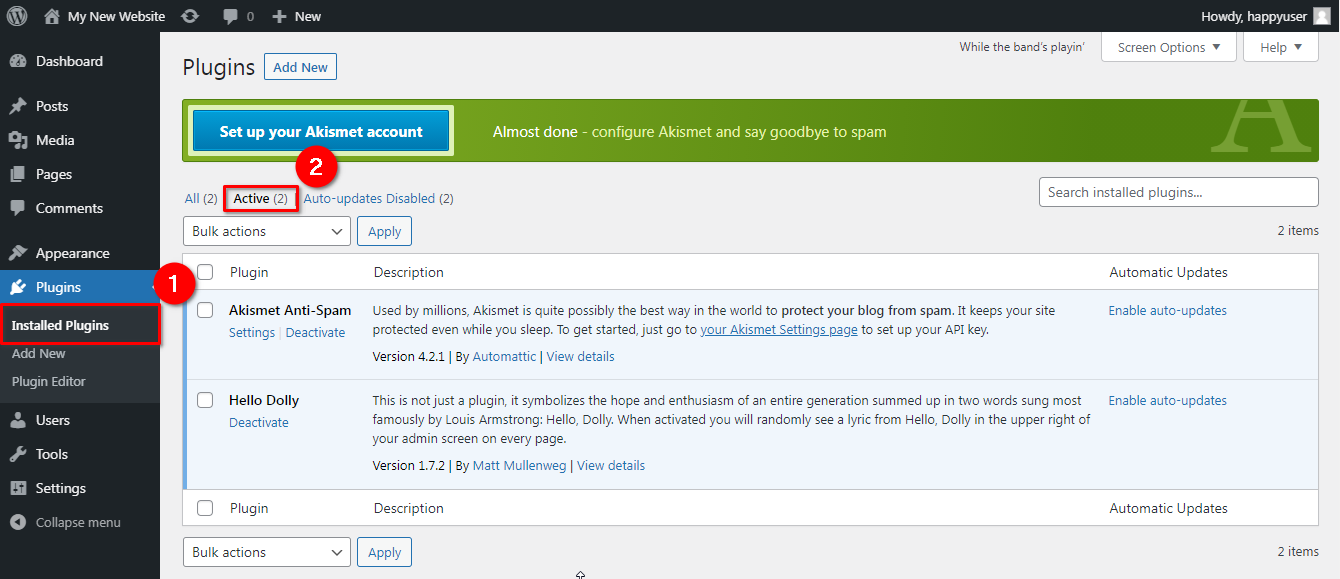Click the Comments bubble icon in sidebar

click(18, 208)
